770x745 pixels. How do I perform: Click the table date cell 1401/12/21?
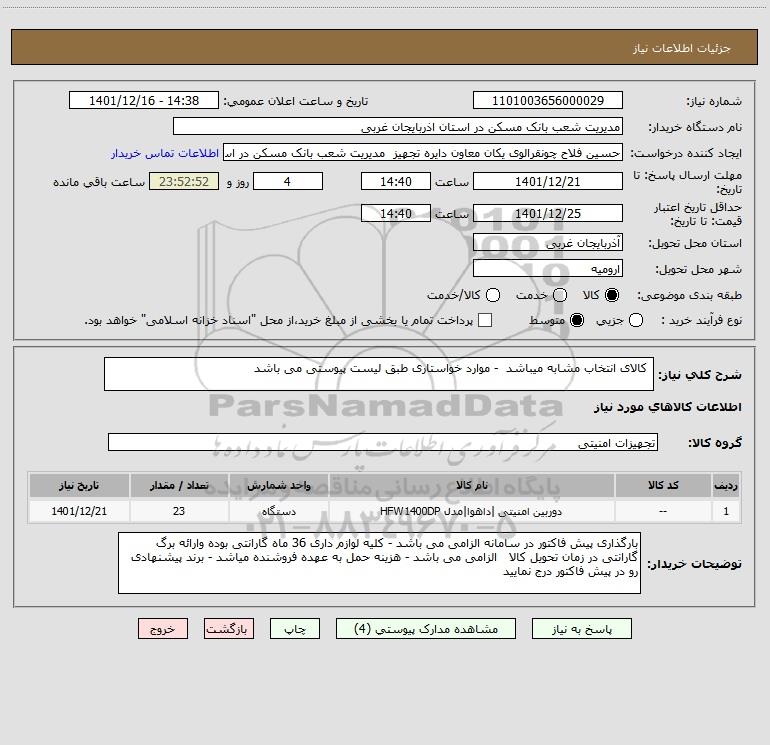pyautogui.click(x=79, y=511)
